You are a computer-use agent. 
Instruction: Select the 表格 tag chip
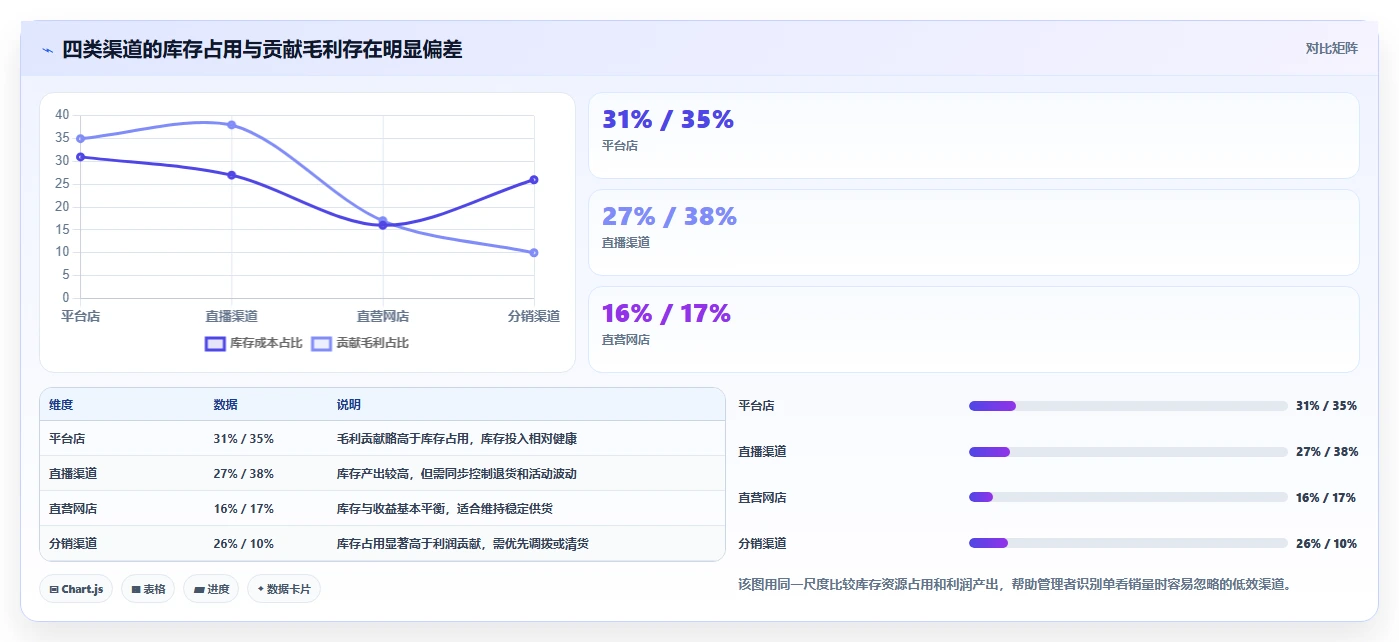click(149, 589)
